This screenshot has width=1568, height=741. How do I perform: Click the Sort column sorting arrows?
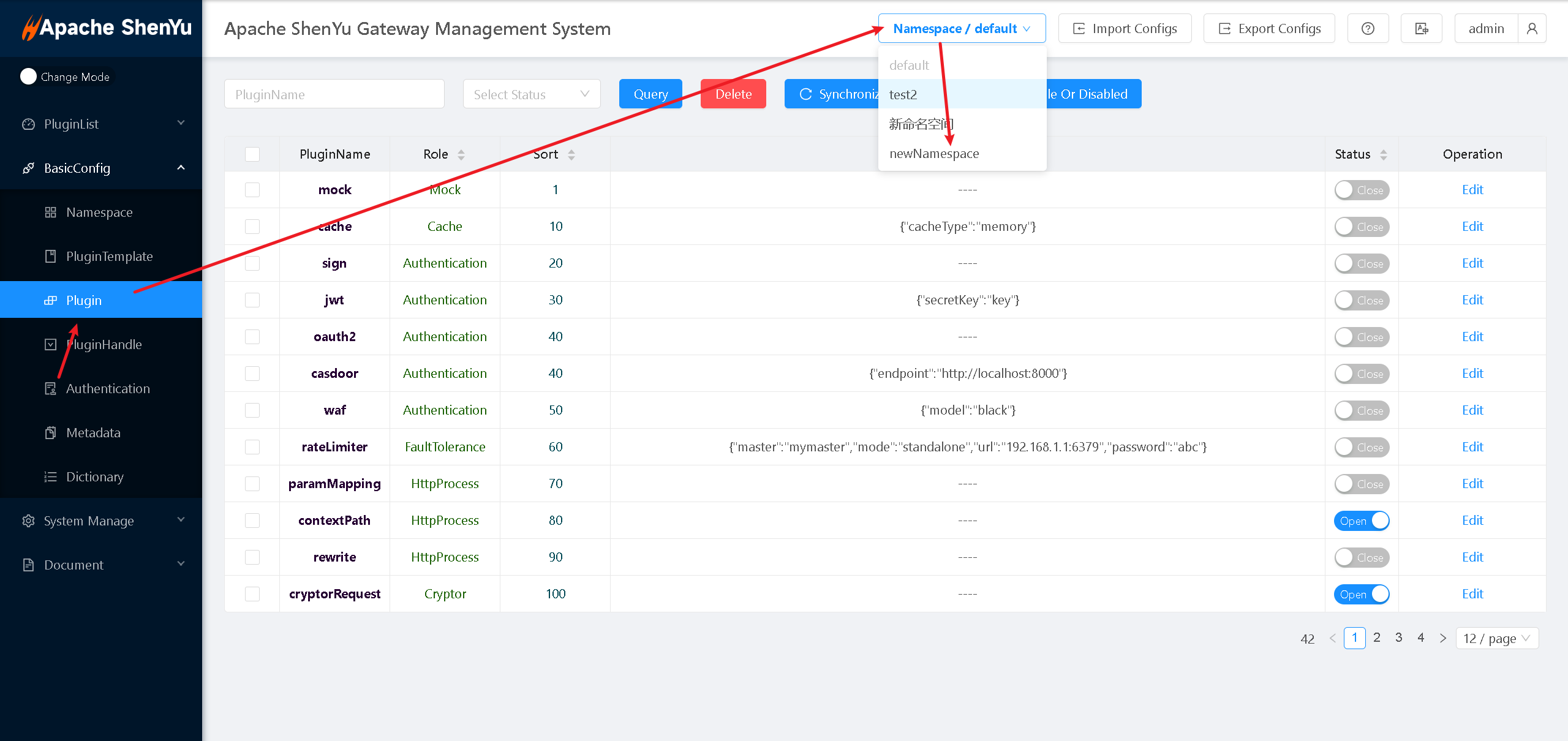(x=571, y=154)
